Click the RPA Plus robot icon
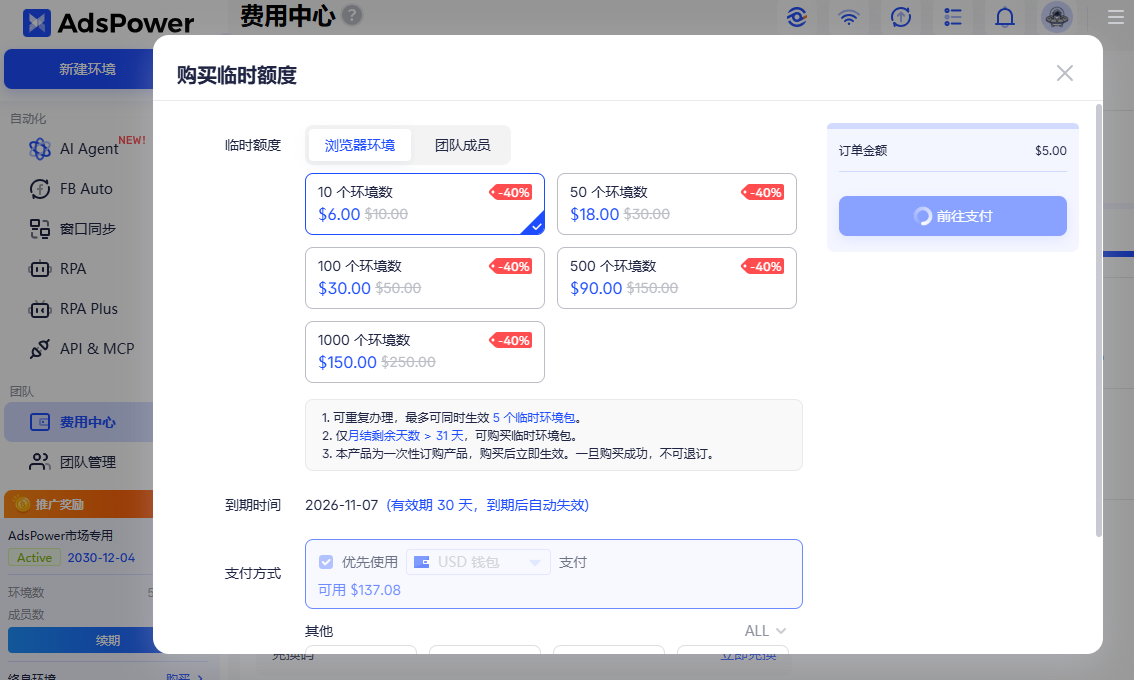Viewport: 1134px width, 680px height. pyautogui.click(x=40, y=309)
